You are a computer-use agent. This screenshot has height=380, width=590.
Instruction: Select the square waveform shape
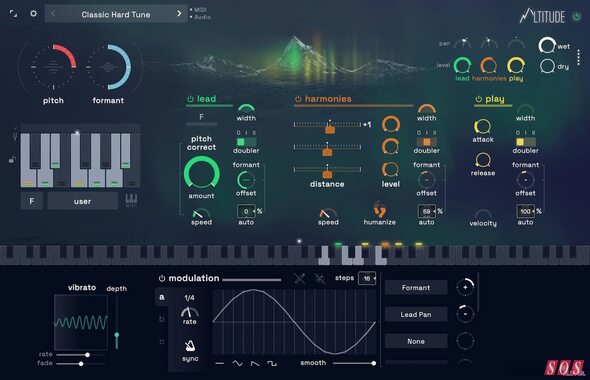272,363
